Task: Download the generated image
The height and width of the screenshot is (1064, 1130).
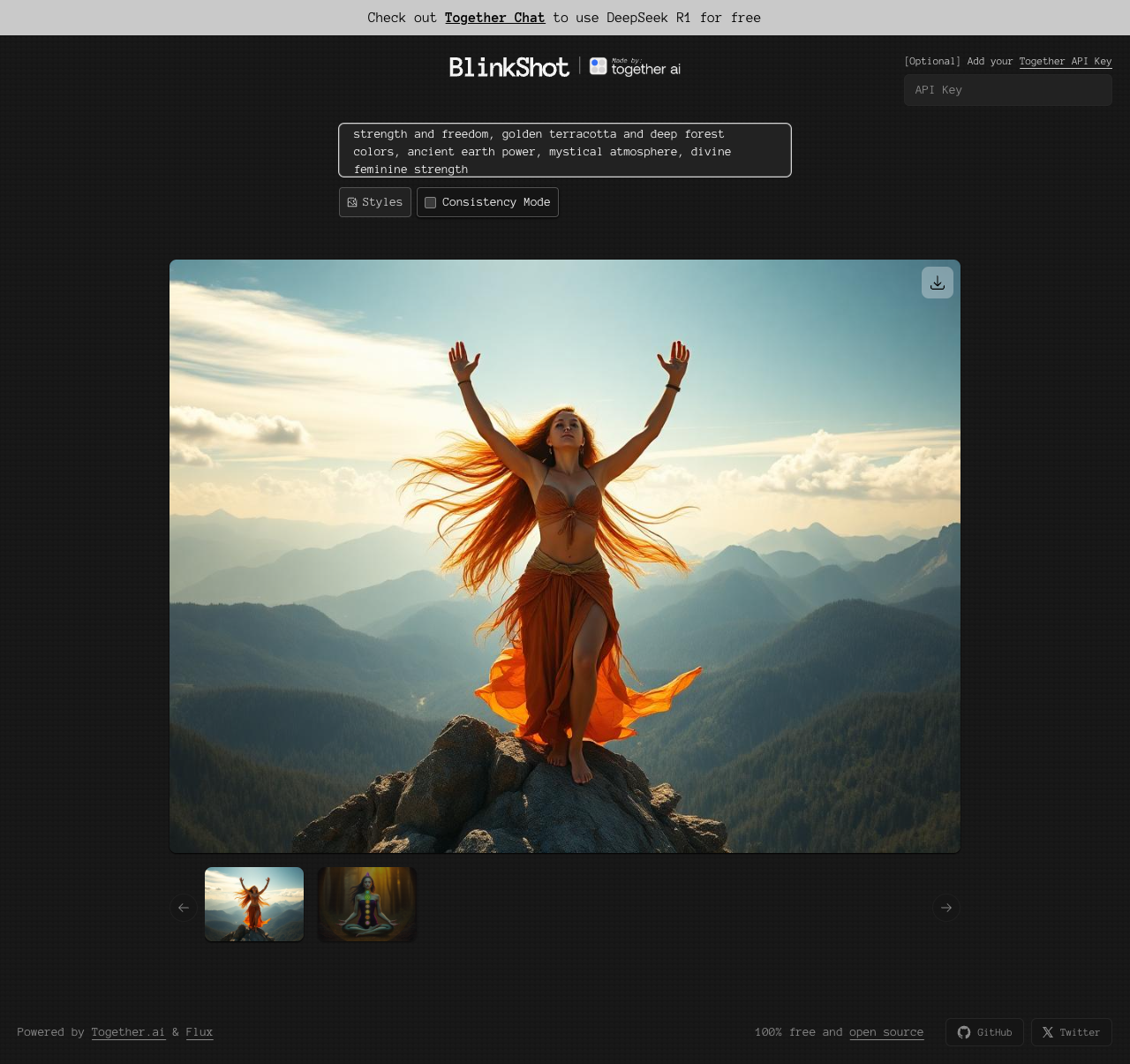Action: [x=937, y=283]
